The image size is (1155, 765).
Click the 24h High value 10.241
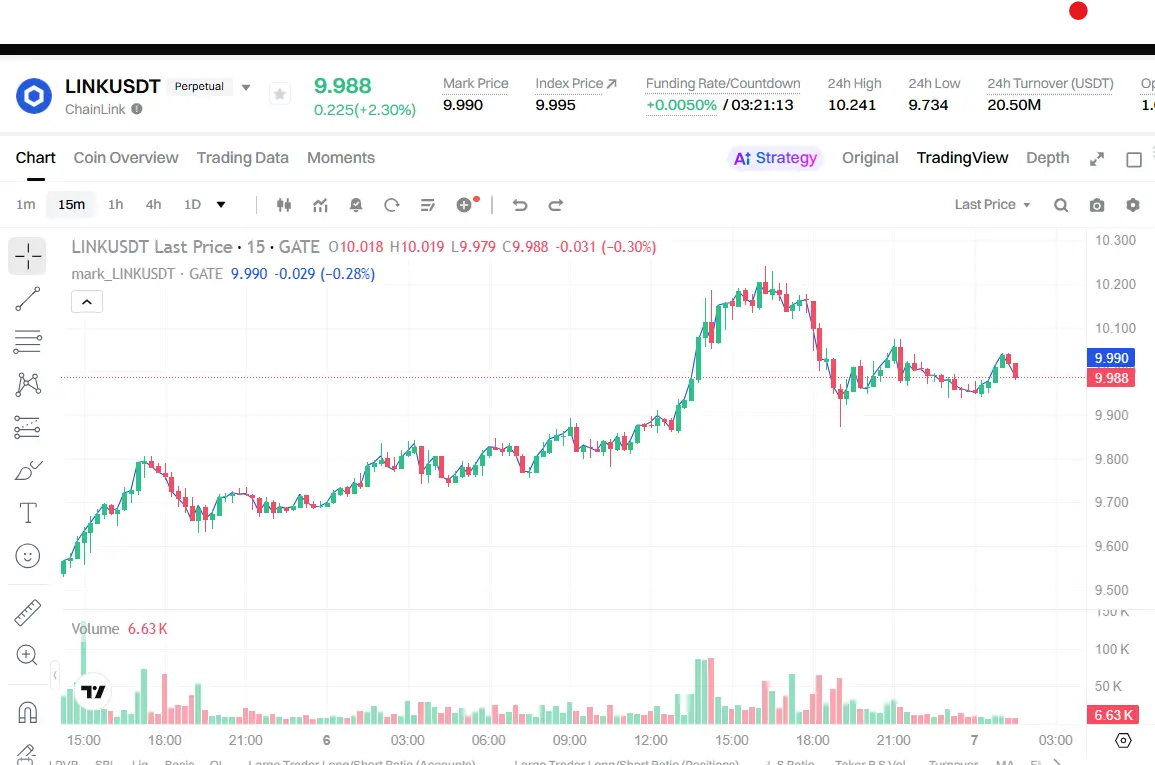click(852, 105)
